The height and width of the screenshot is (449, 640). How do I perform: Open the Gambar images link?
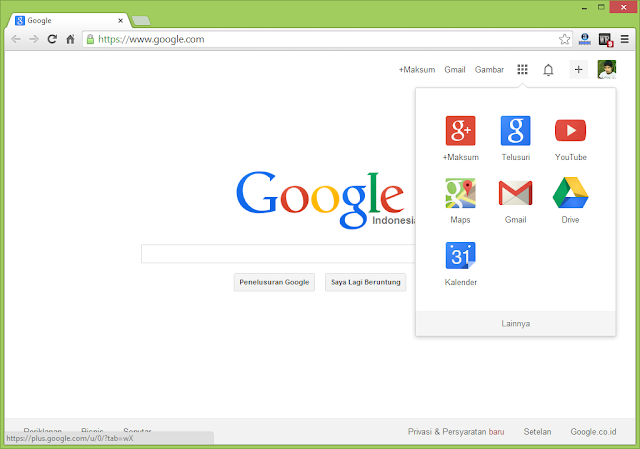(x=489, y=70)
